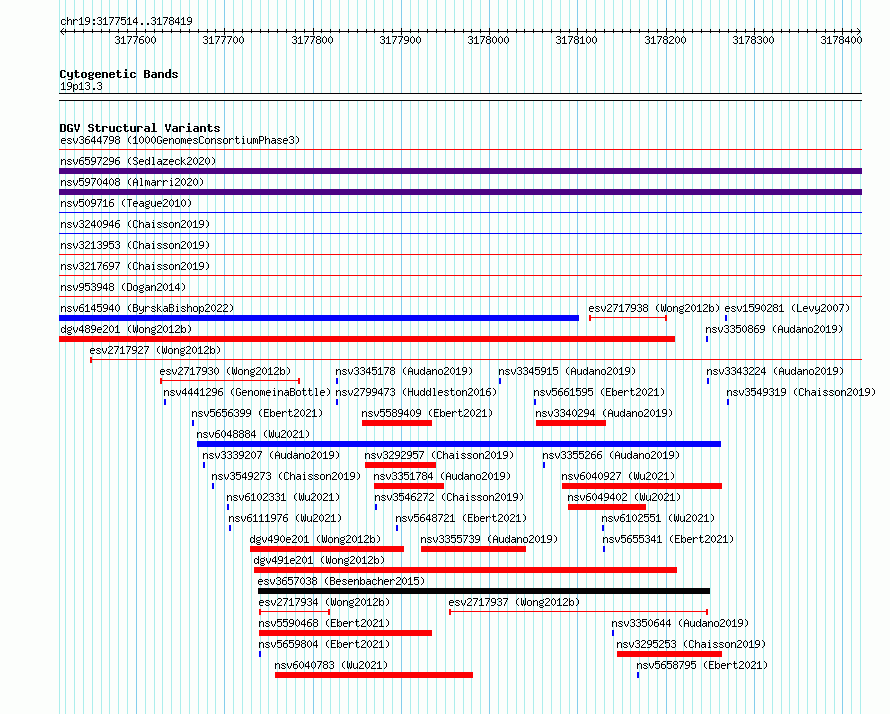Image resolution: width=890 pixels, height=714 pixels.
Task: Select the red dgv491e201 Wong2012b bar
Action: [x=465, y=570]
